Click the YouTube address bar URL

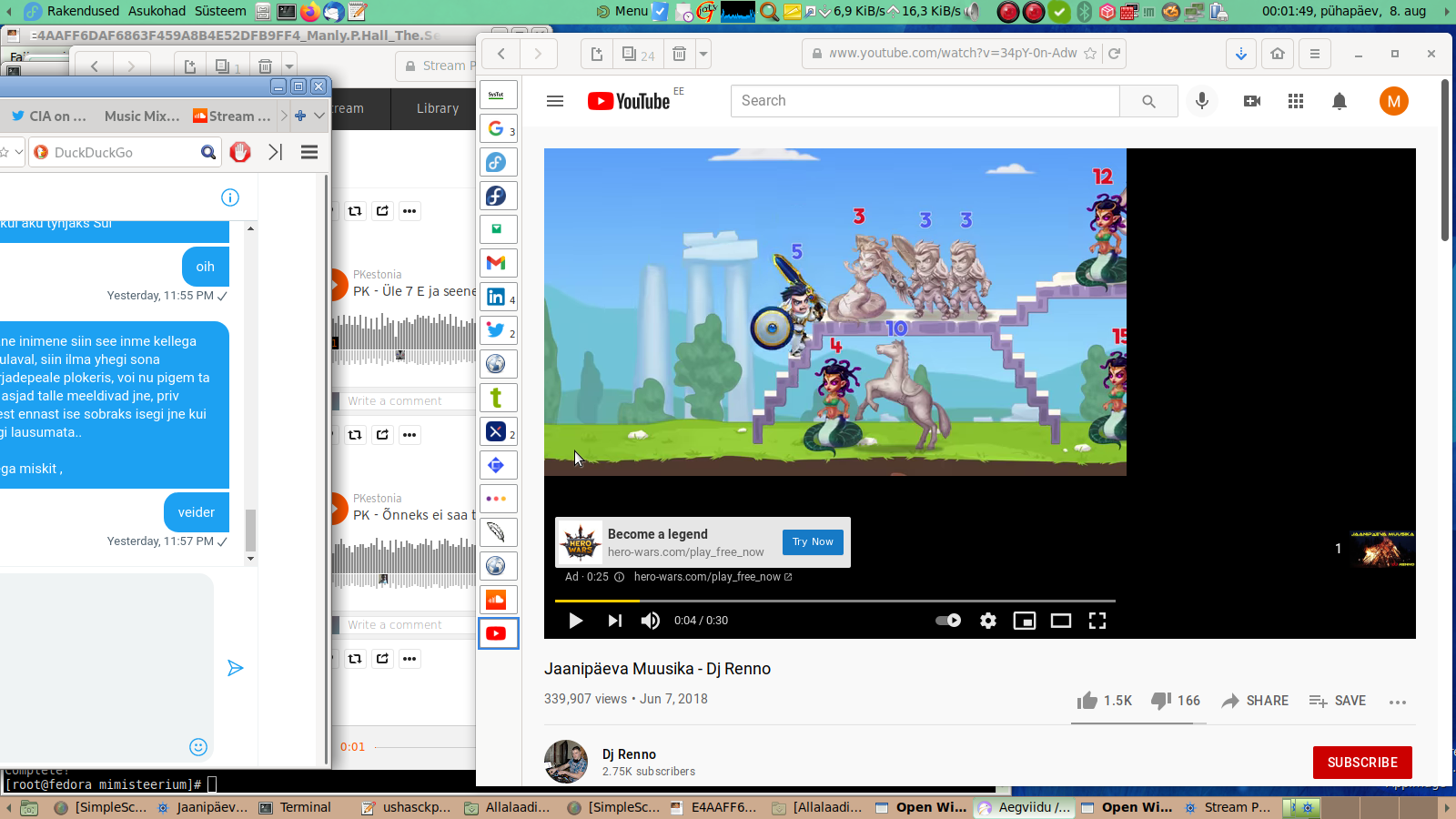pos(953,54)
